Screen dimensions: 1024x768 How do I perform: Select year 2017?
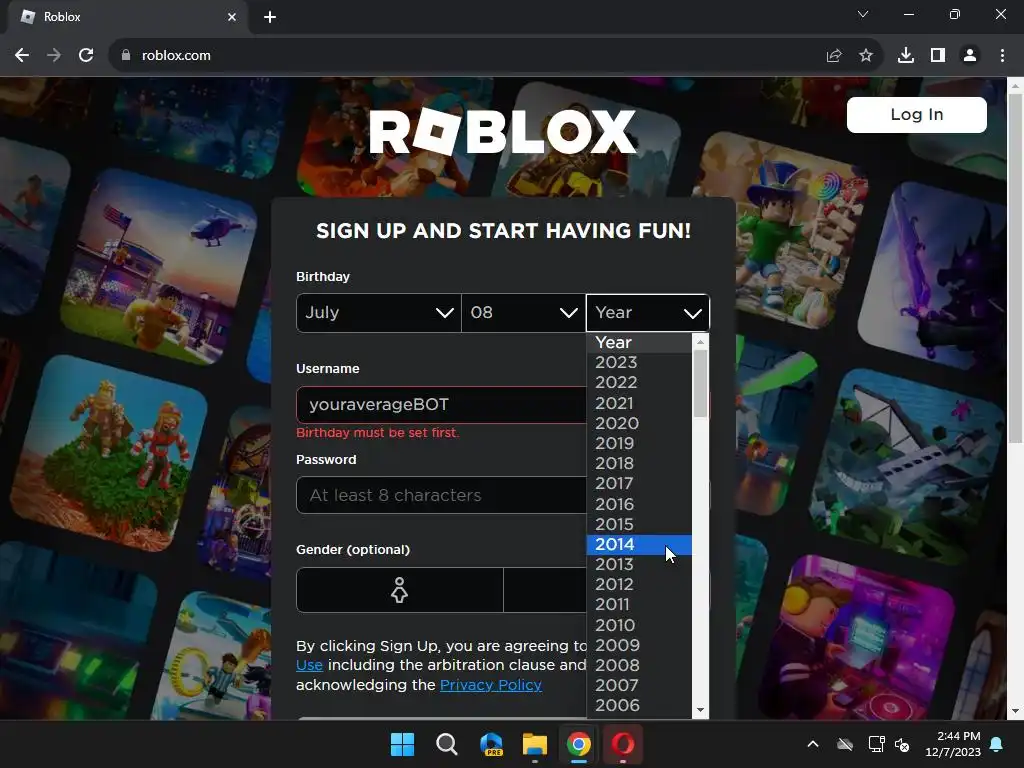tap(639, 483)
